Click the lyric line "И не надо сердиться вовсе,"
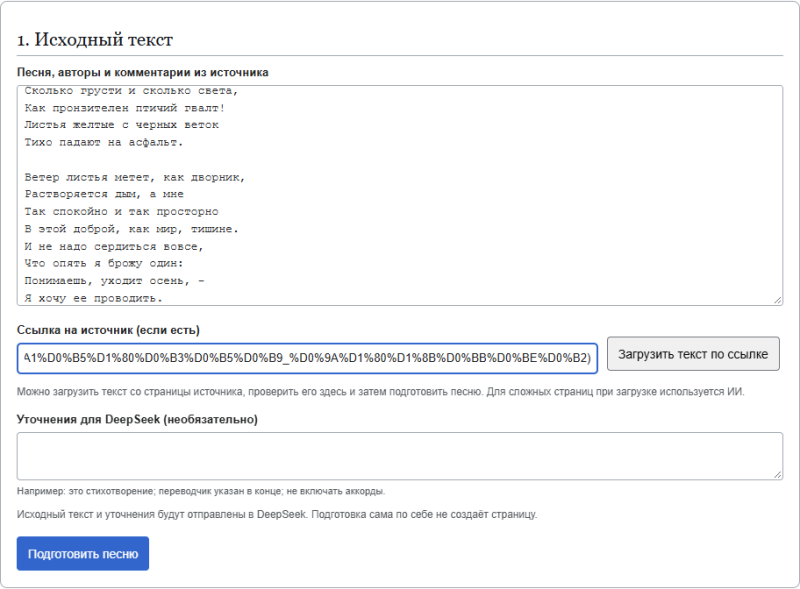Screen dimensions: 800x589 point(114,247)
